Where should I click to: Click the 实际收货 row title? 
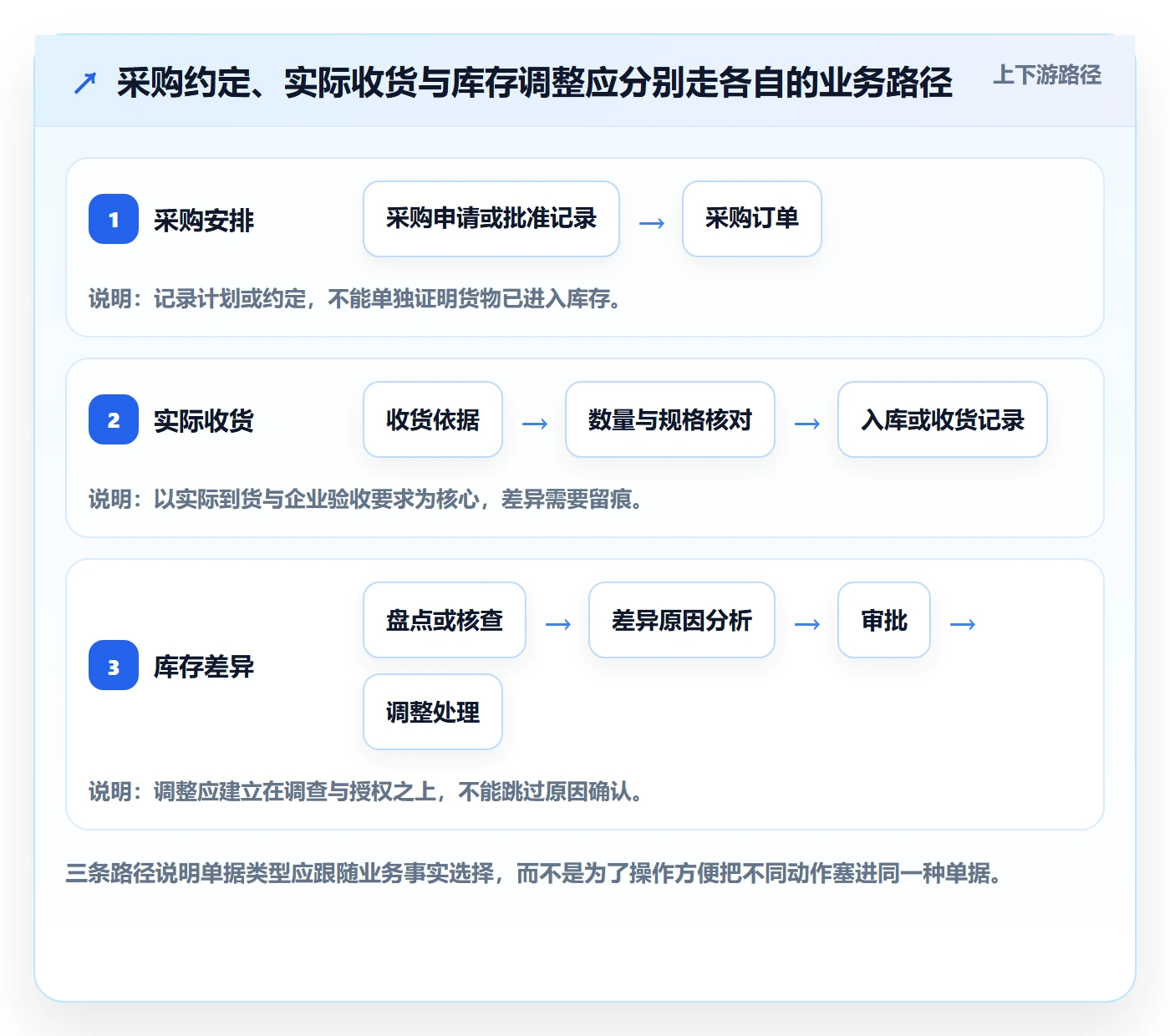[204, 421]
